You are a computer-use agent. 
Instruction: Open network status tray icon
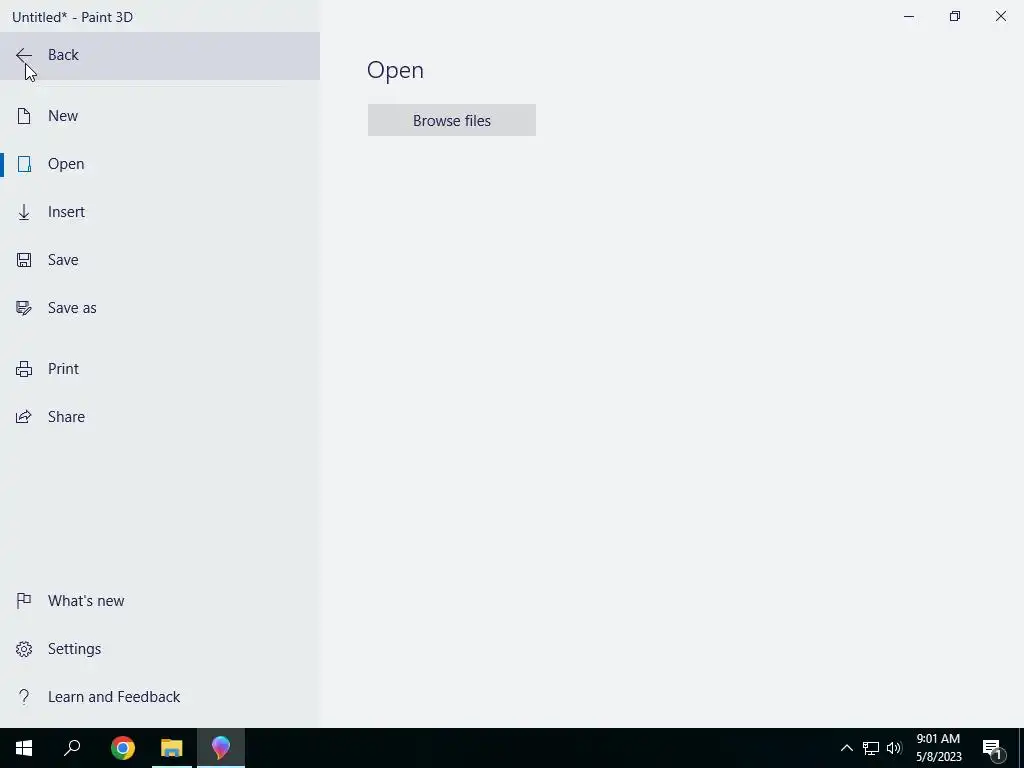871,748
